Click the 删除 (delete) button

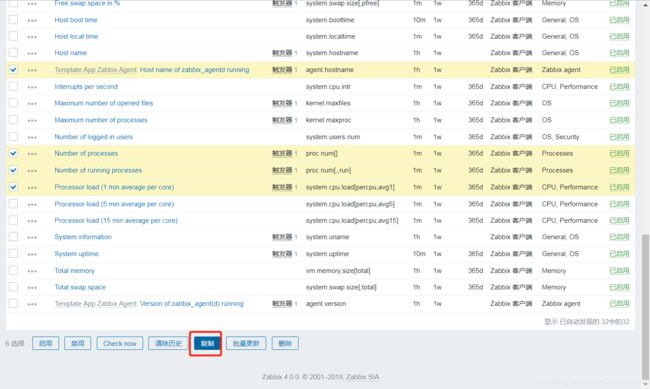tap(285, 343)
